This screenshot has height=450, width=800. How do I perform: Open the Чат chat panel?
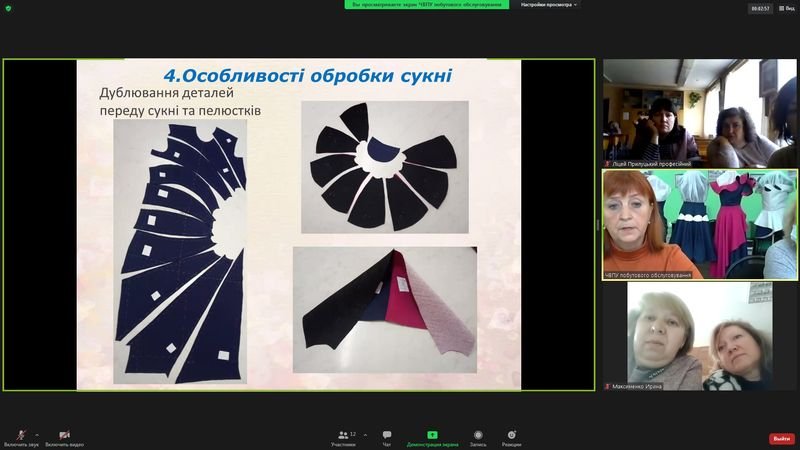pyautogui.click(x=387, y=437)
